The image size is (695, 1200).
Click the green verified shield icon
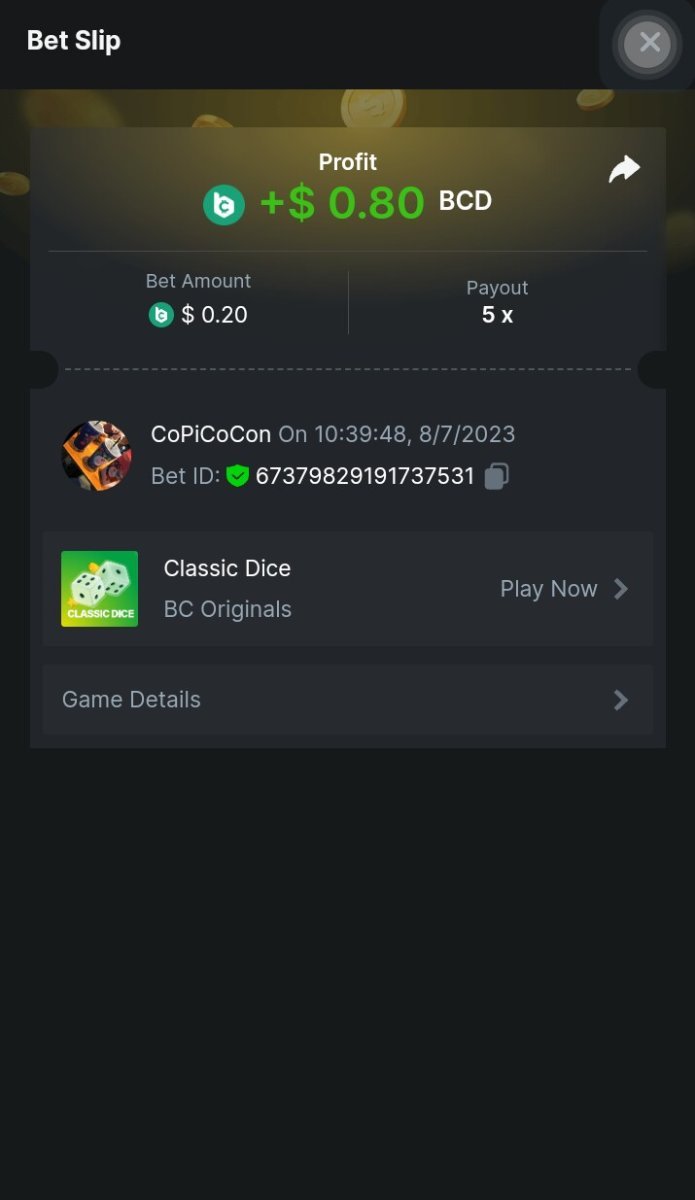[237, 476]
